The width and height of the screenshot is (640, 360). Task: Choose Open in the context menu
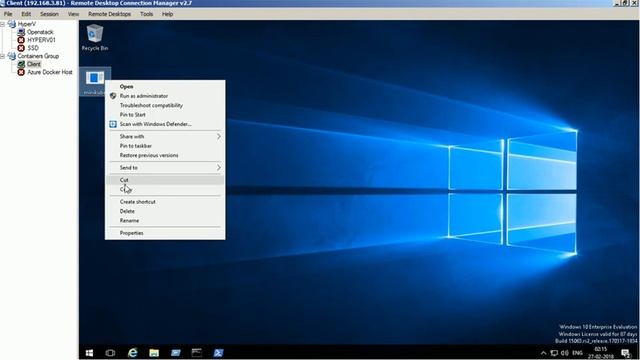[x=165, y=87]
